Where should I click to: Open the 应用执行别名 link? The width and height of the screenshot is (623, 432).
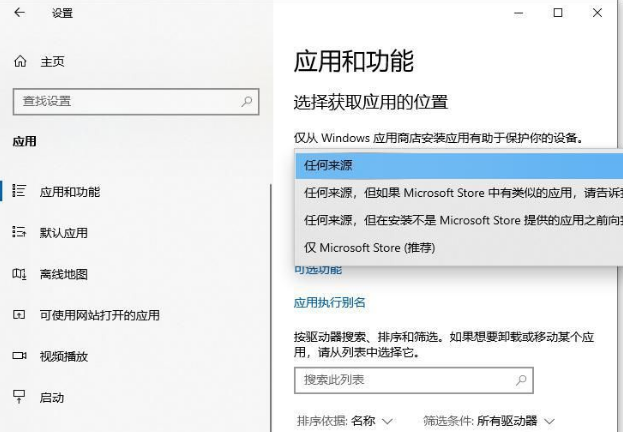pyautogui.click(x=329, y=302)
